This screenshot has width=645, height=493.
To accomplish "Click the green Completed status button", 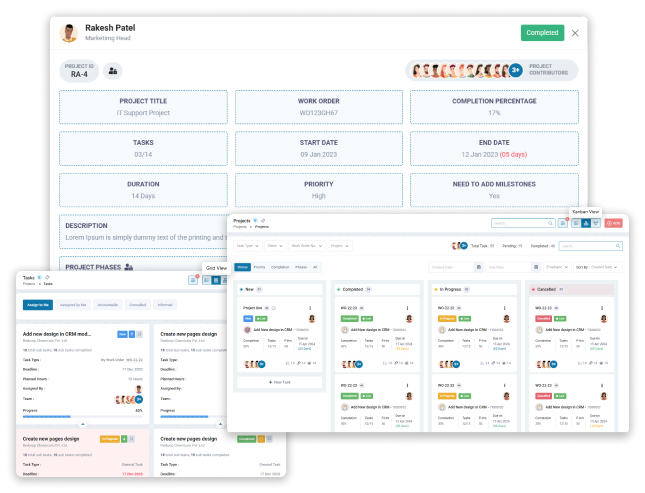I will (542, 33).
